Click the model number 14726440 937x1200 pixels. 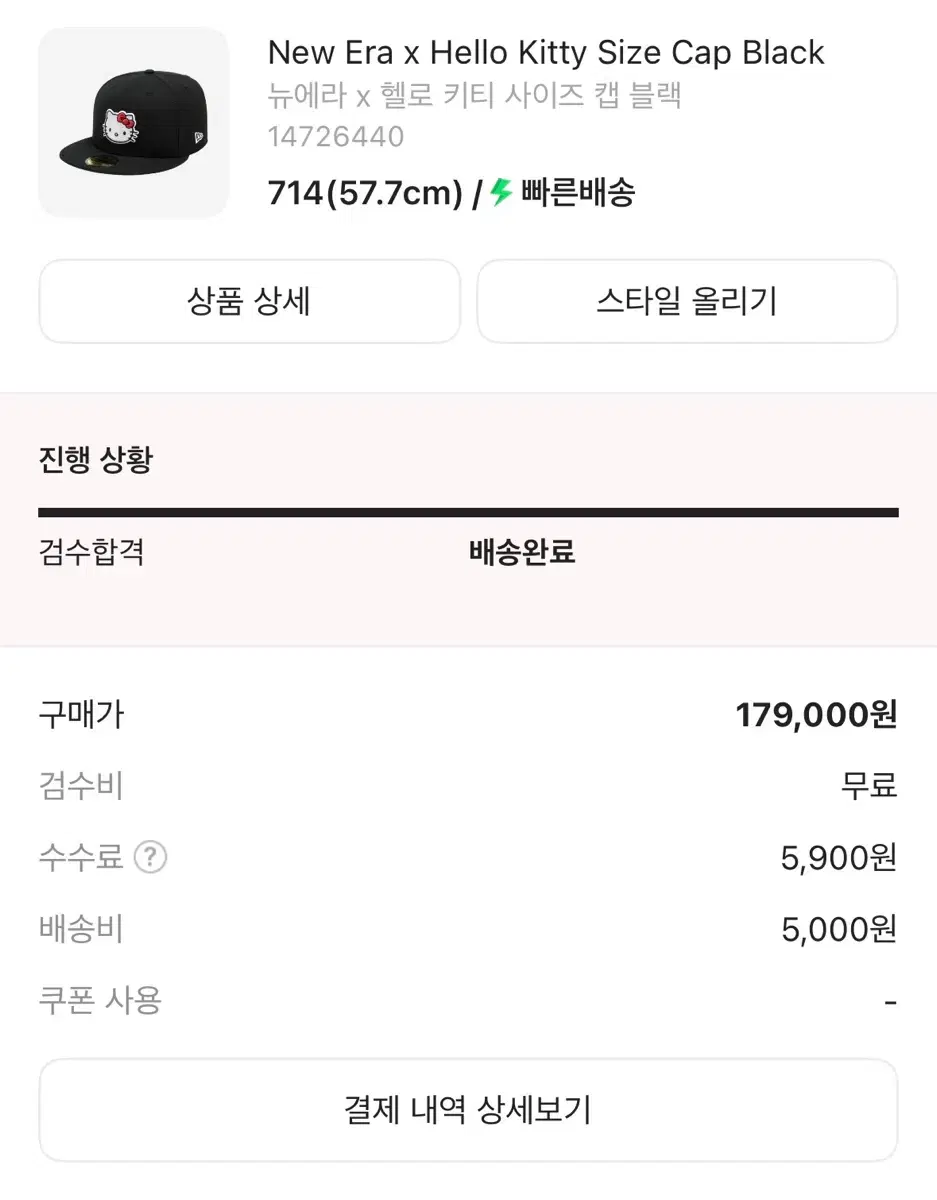tap(336, 137)
